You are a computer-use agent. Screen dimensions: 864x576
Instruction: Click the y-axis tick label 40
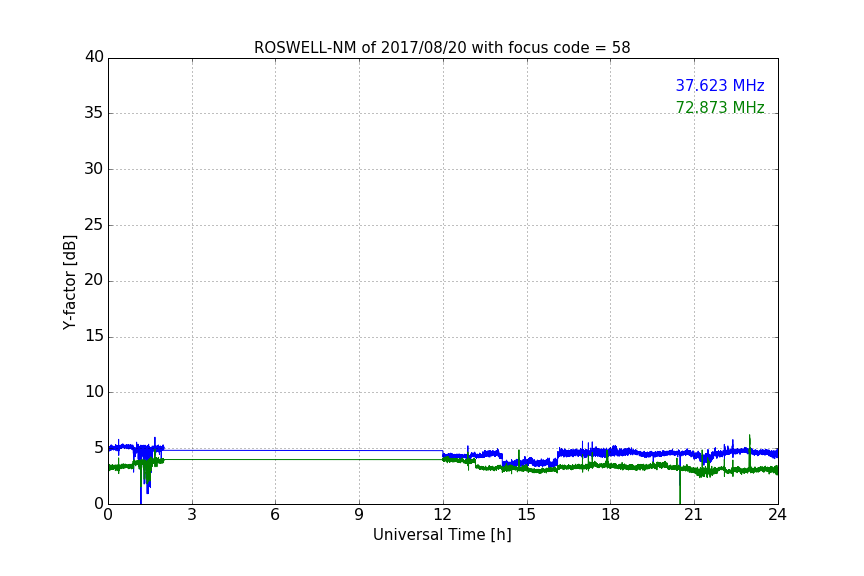[94, 57]
